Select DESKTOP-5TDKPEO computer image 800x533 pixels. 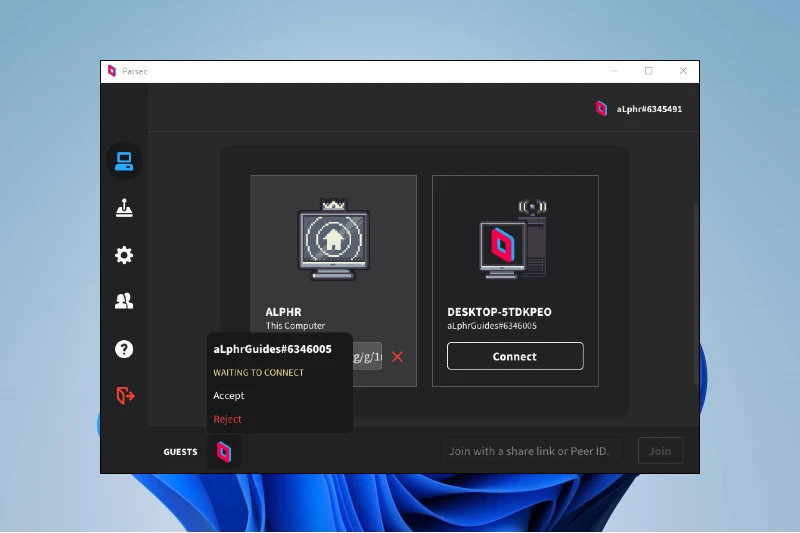click(513, 240)
